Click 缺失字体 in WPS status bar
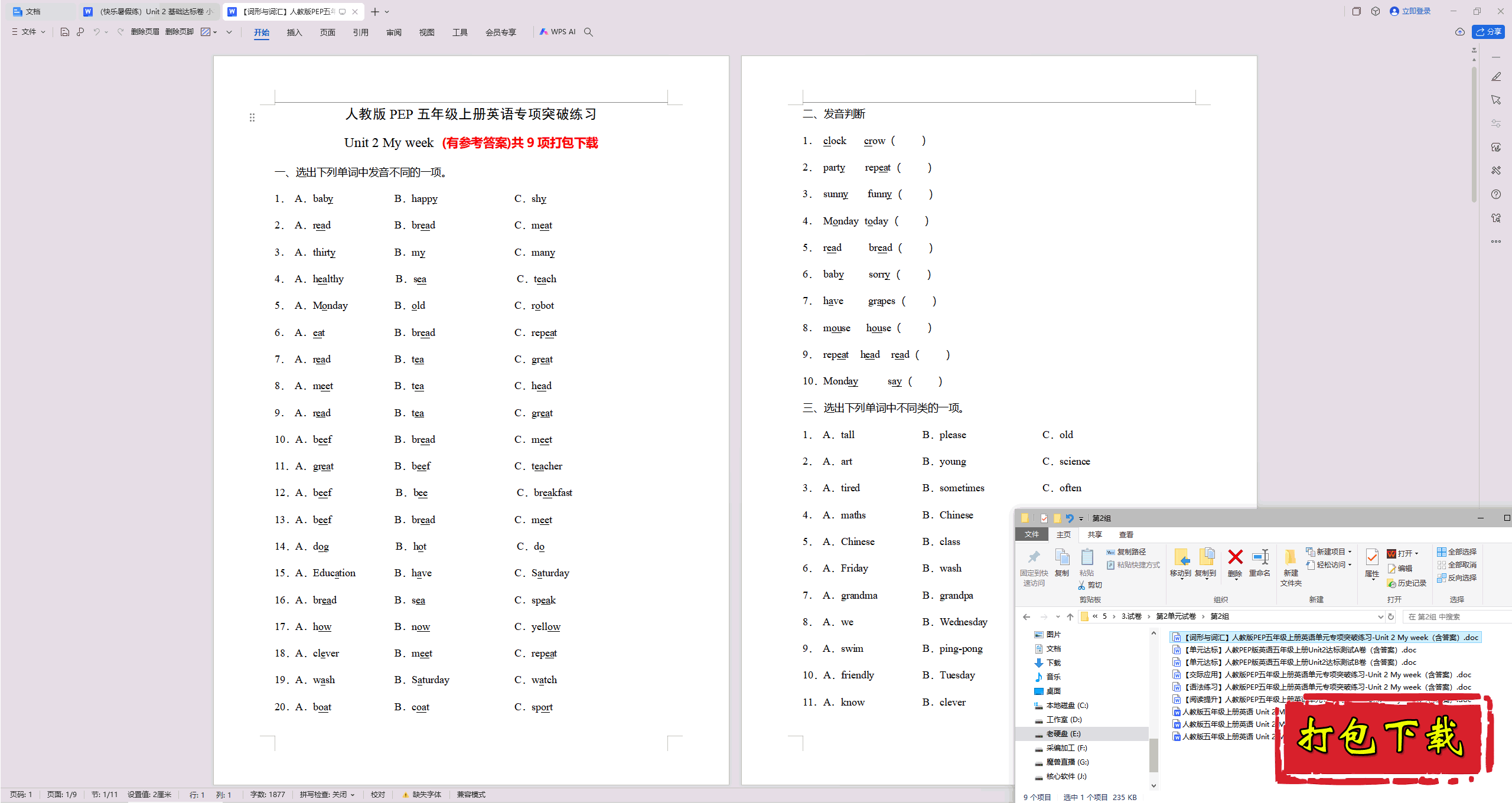Image resolution: width=1512 pixels, height=803 pixels. click(x=422, y=795)
